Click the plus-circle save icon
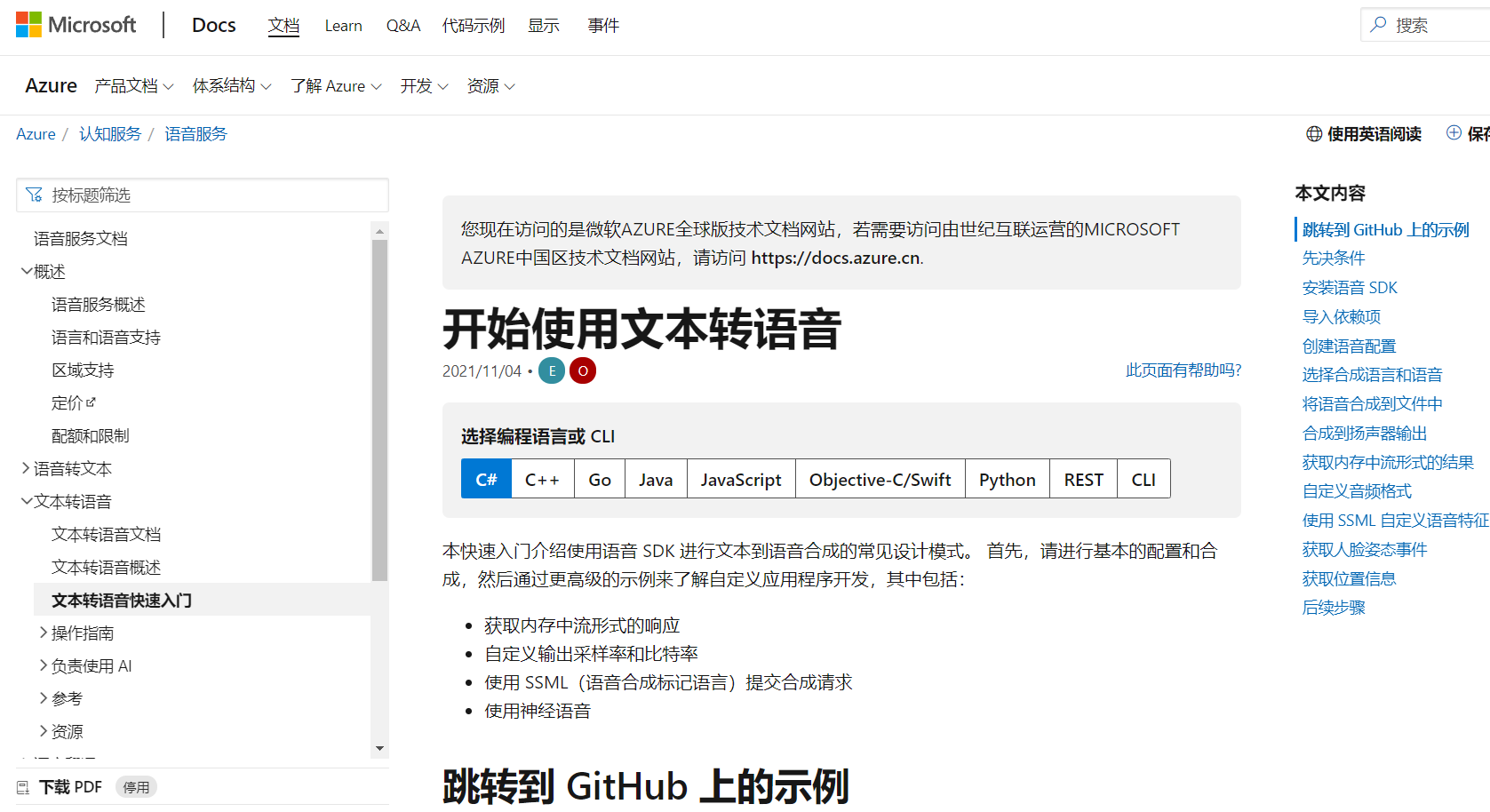The height and width of the screenshot is (812, 1490). 1454,132
